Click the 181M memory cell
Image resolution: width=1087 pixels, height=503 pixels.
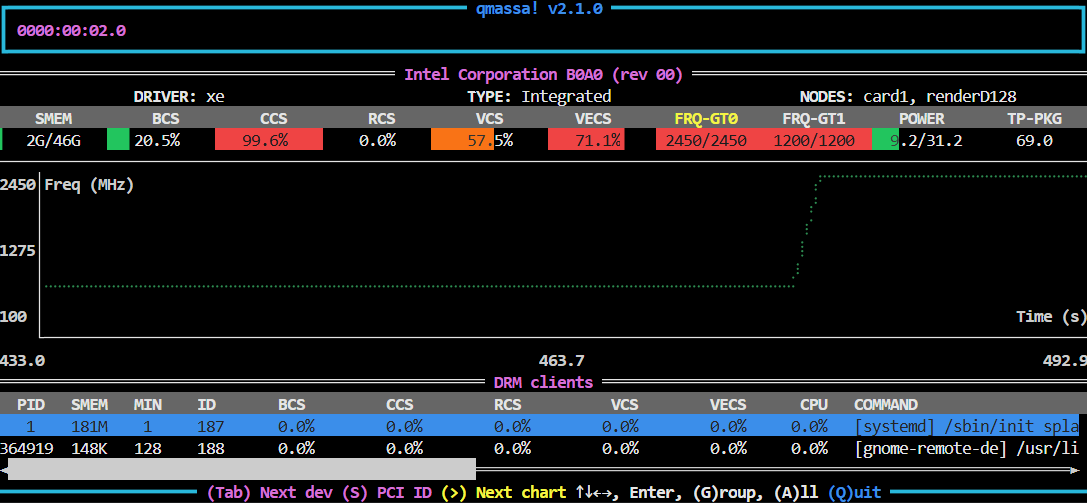(x=89, y=427)
